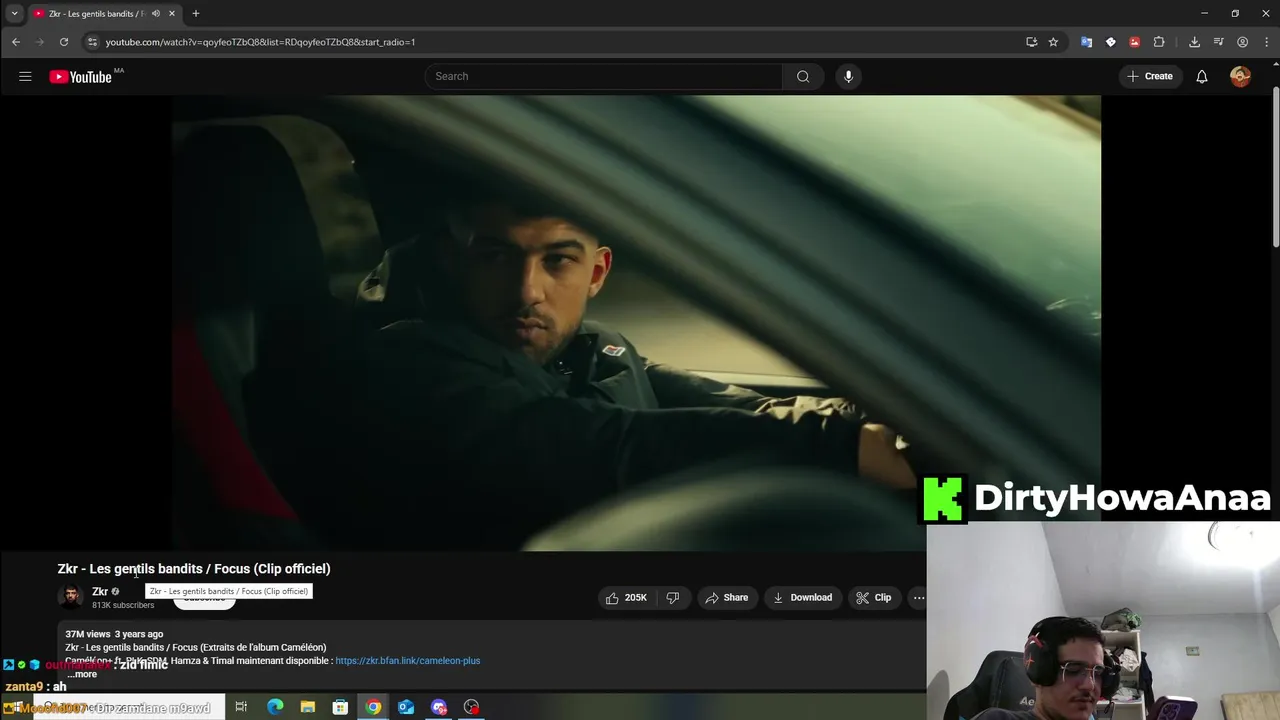
Task: Open Chrome profile icon in toolbar
Action: (x=1243, y=42)
